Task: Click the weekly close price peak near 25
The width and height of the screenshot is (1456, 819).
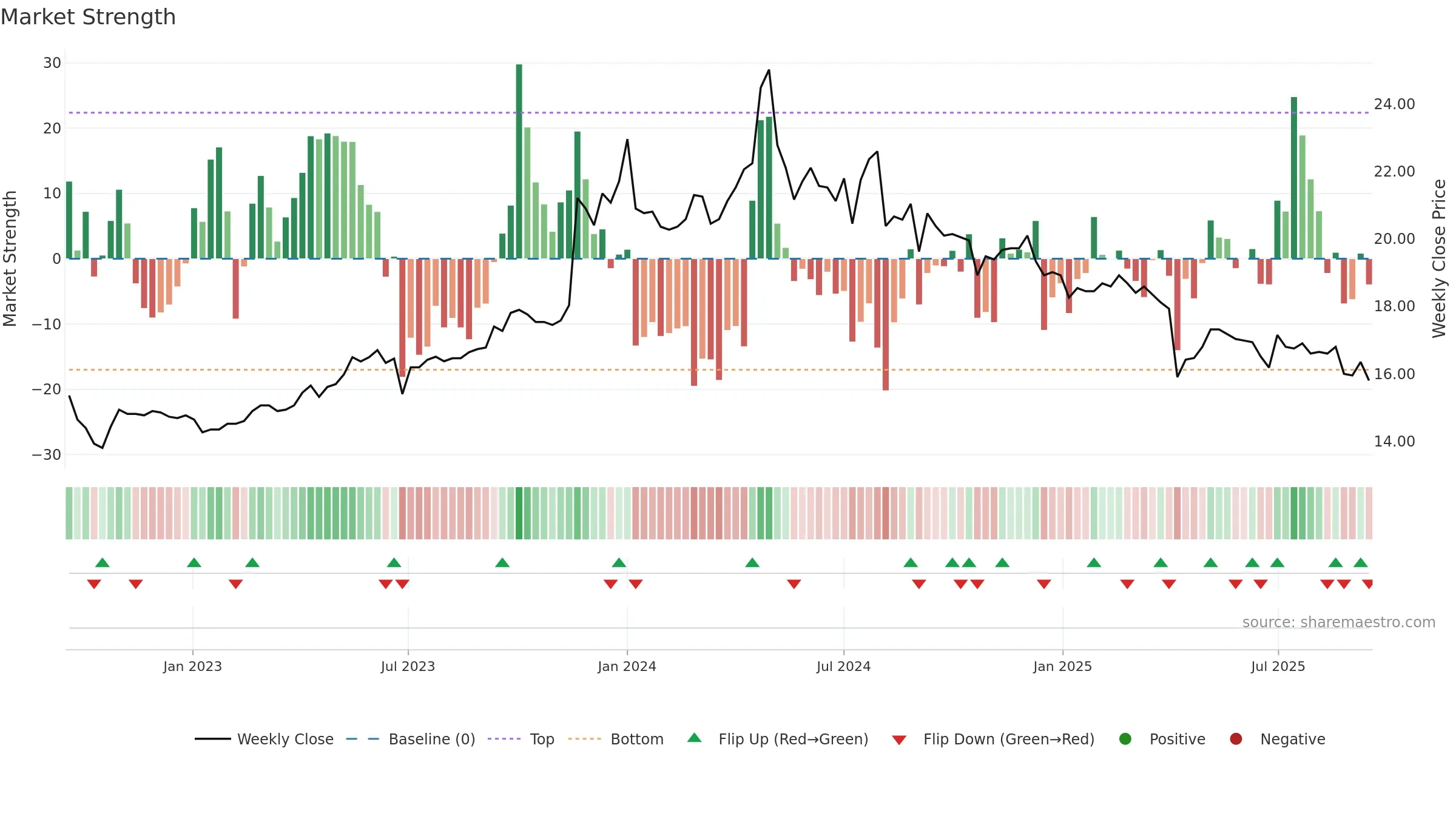Action: (769, 70)
